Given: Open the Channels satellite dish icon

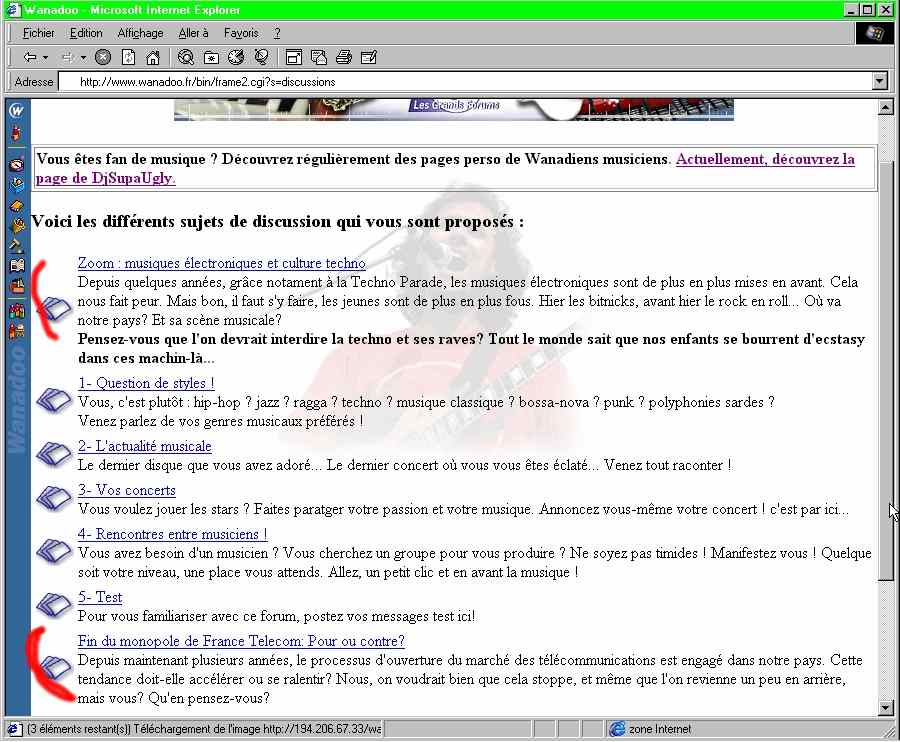Looking at the screenshot, I should (x=262, y=57).
